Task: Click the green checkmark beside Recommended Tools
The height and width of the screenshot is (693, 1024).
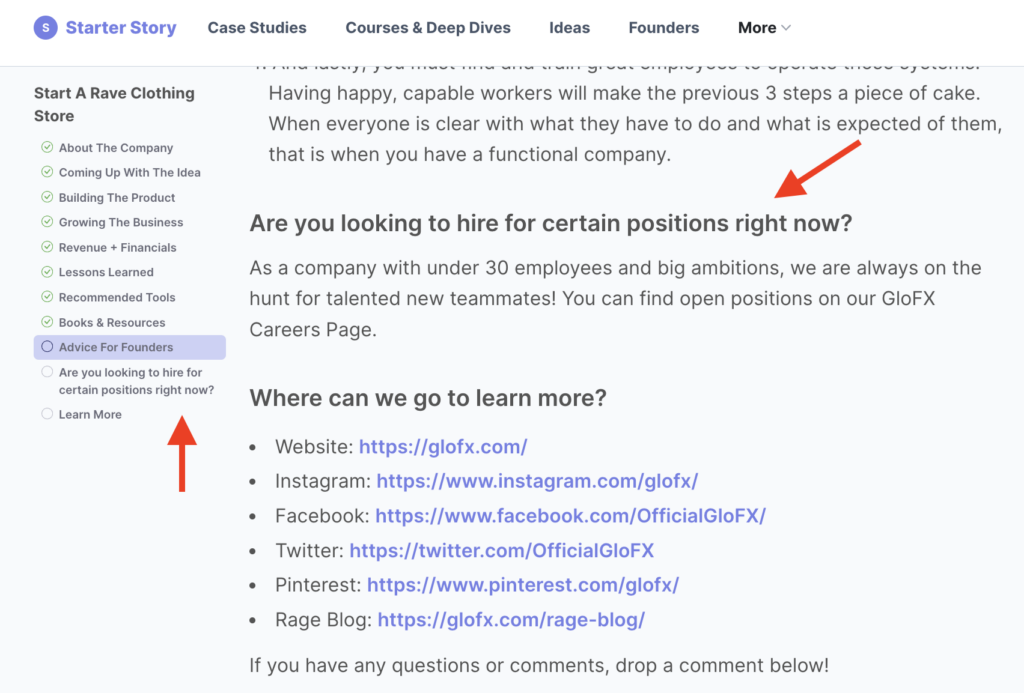Action: pos(47,297)
